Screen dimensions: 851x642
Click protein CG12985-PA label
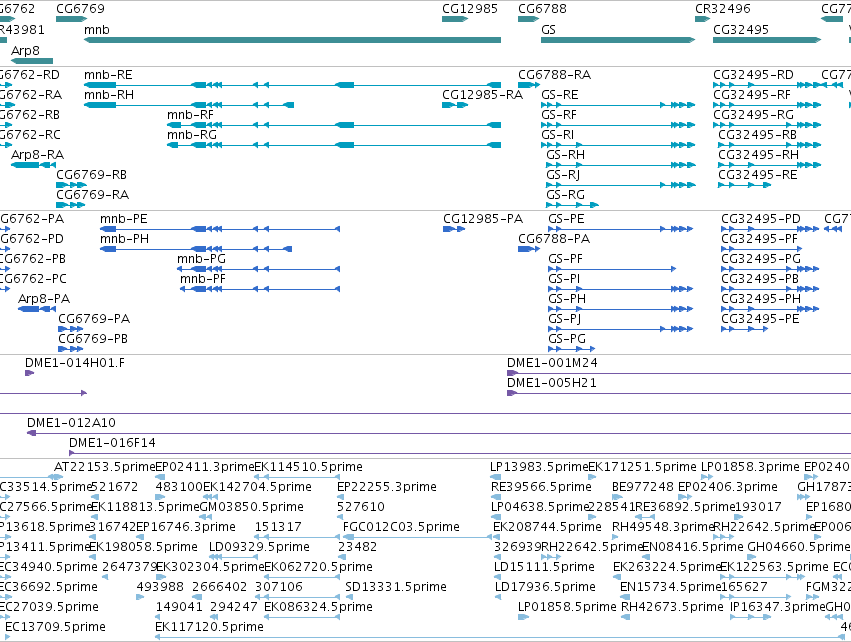(x=483, y=219)
